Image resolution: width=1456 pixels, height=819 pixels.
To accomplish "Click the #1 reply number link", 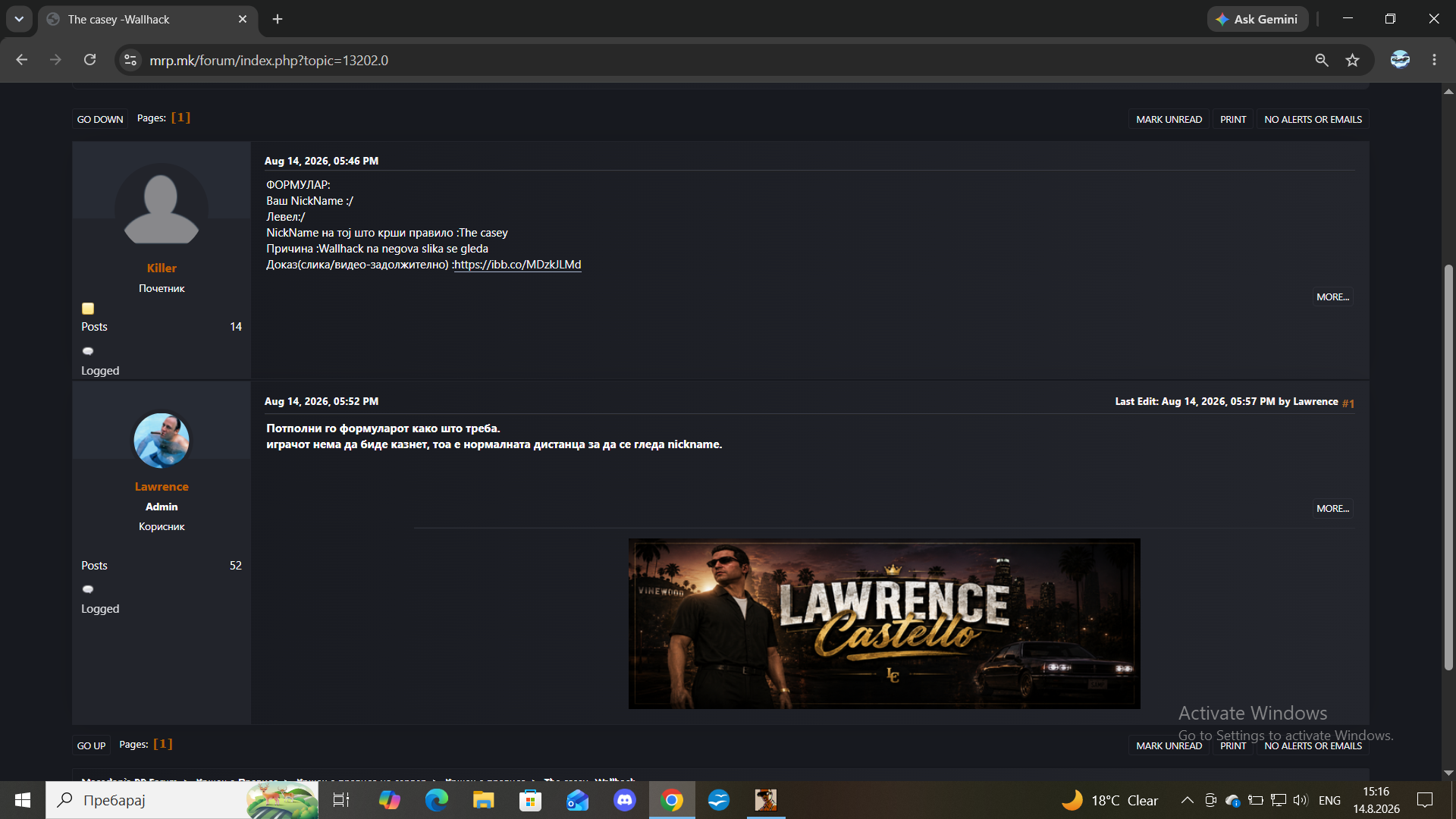I will [x=1348, y=403].
